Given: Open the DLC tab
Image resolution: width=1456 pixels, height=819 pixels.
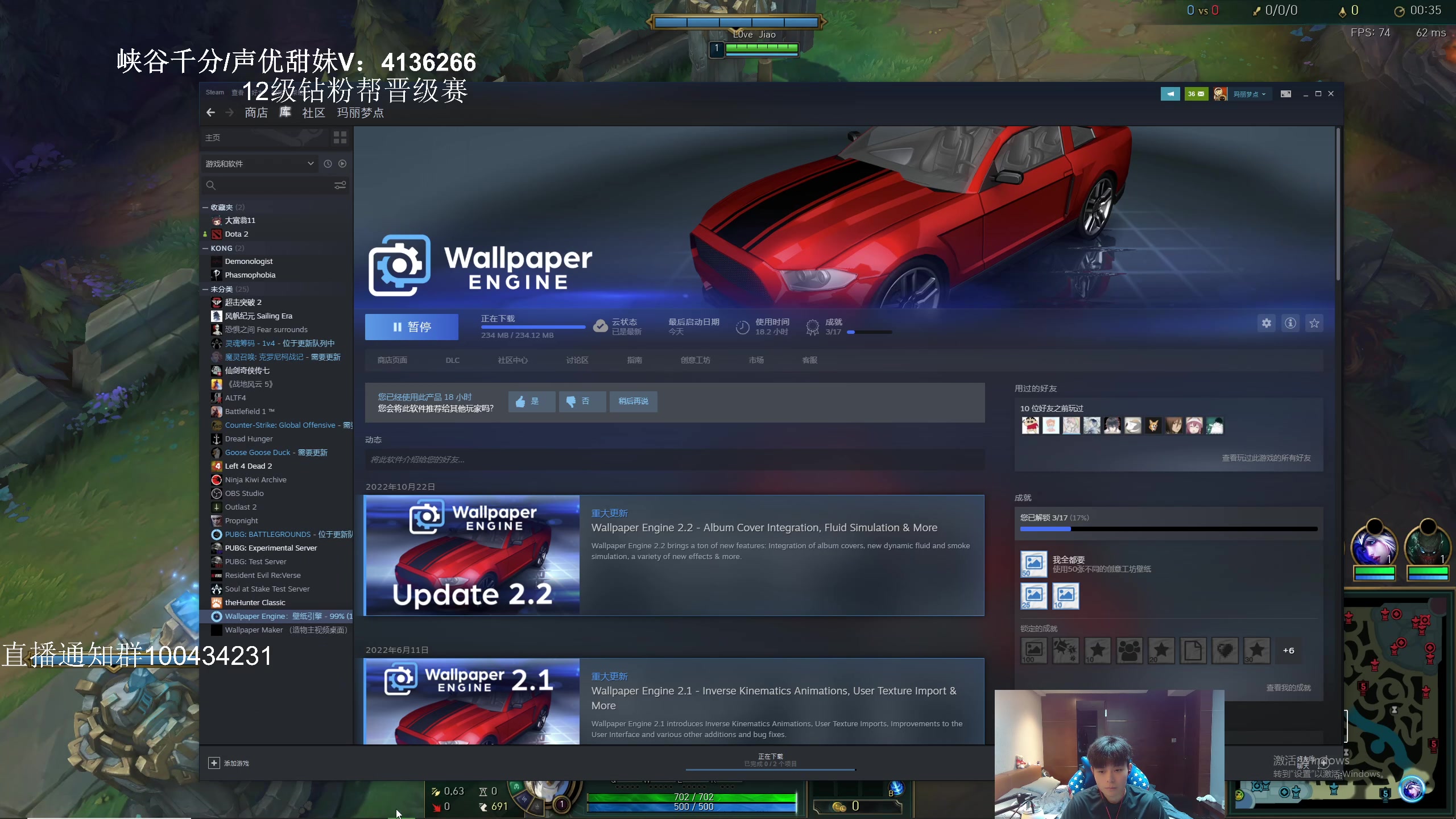Looking at the screenshot, I should click(453, 361).
